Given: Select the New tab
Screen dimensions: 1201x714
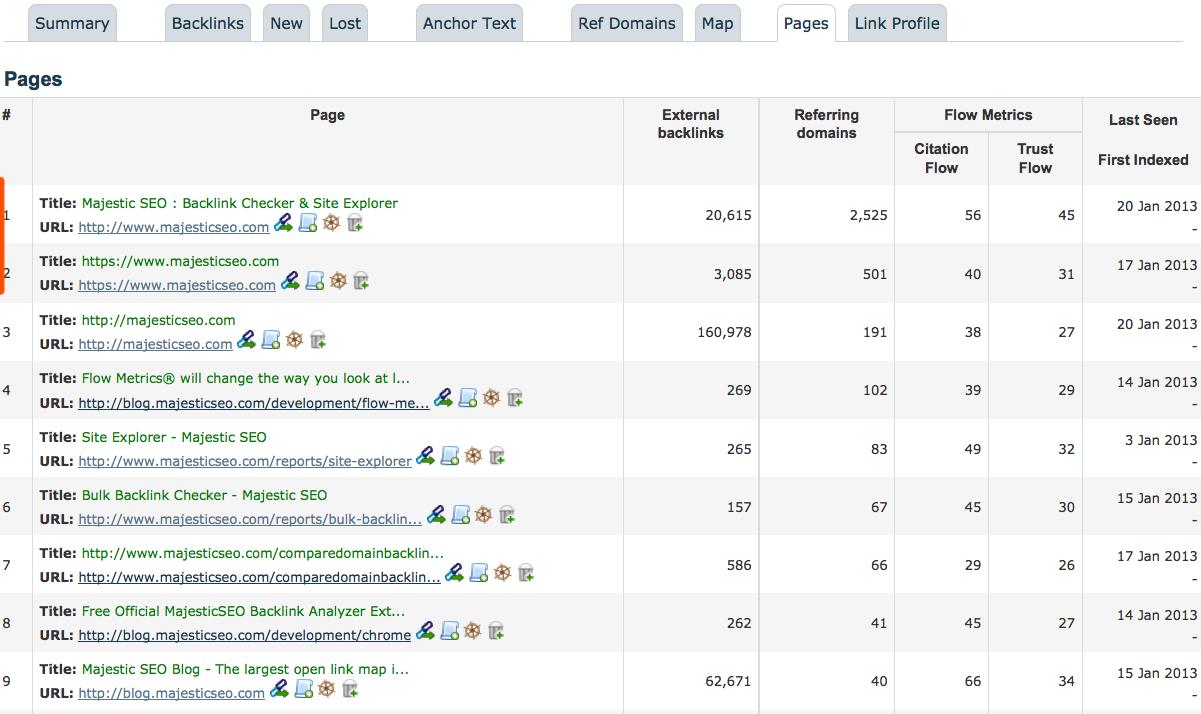Looking at the screenshot, I should coord(286,23).
